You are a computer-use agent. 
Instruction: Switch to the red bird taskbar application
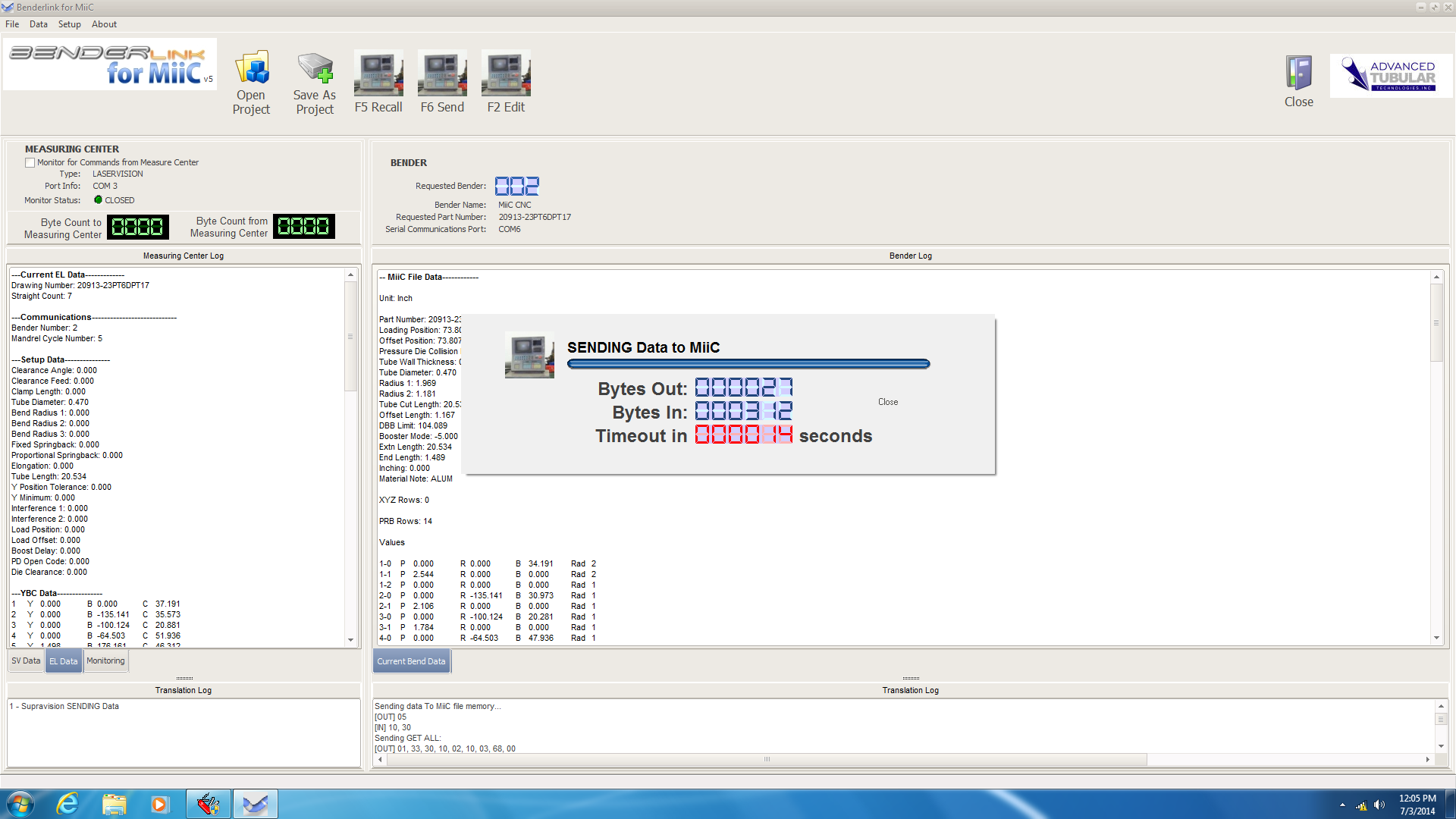tap(209, 804)
